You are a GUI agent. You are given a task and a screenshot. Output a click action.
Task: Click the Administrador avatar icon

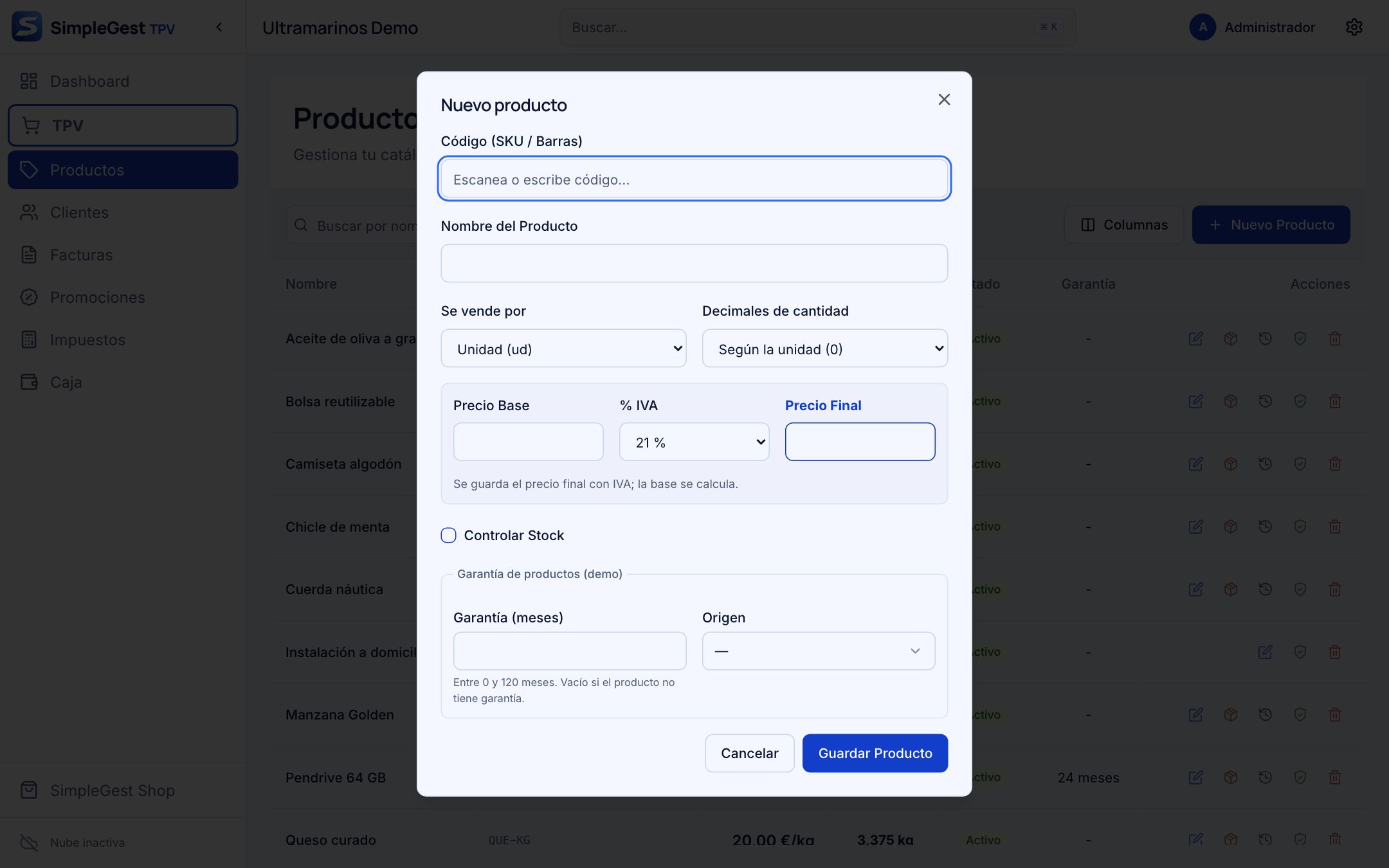[1203, 27]
